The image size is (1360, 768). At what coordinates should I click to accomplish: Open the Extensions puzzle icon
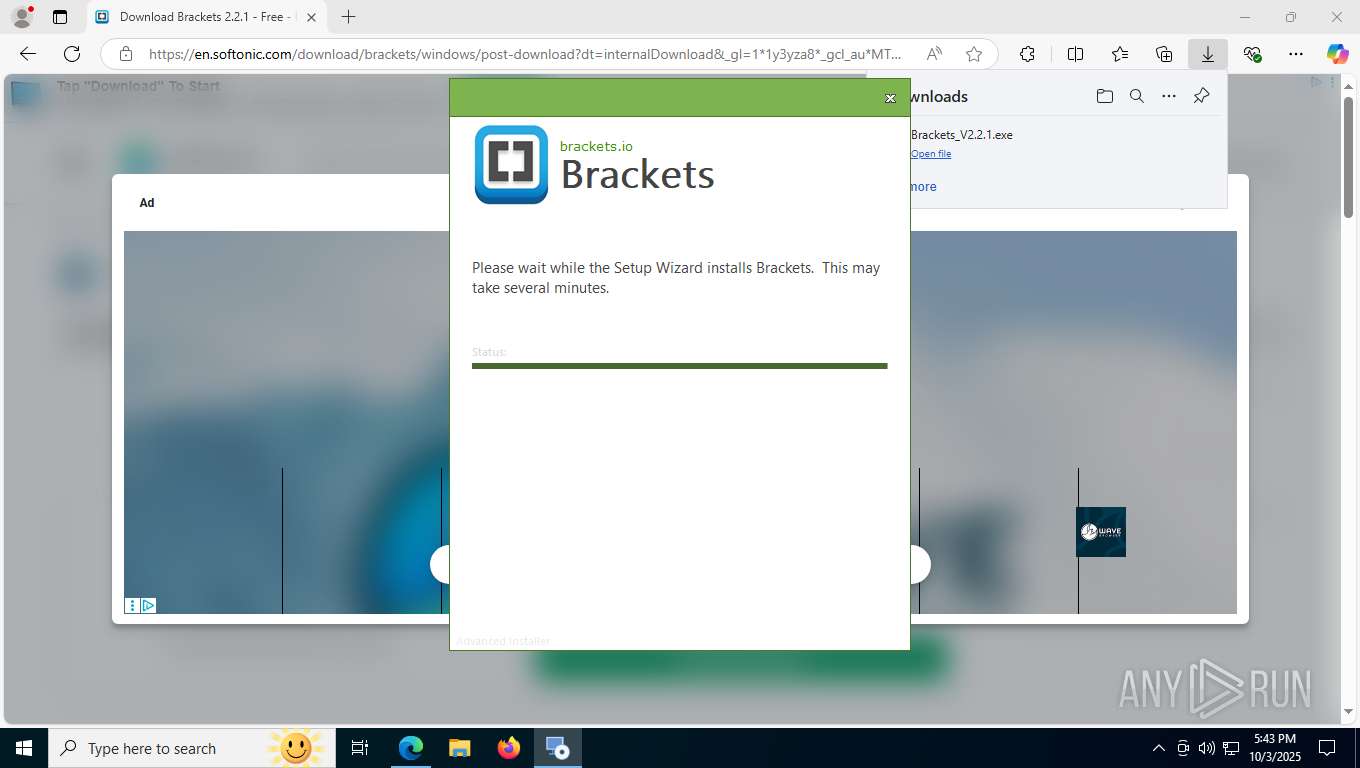pos(1027,54)
